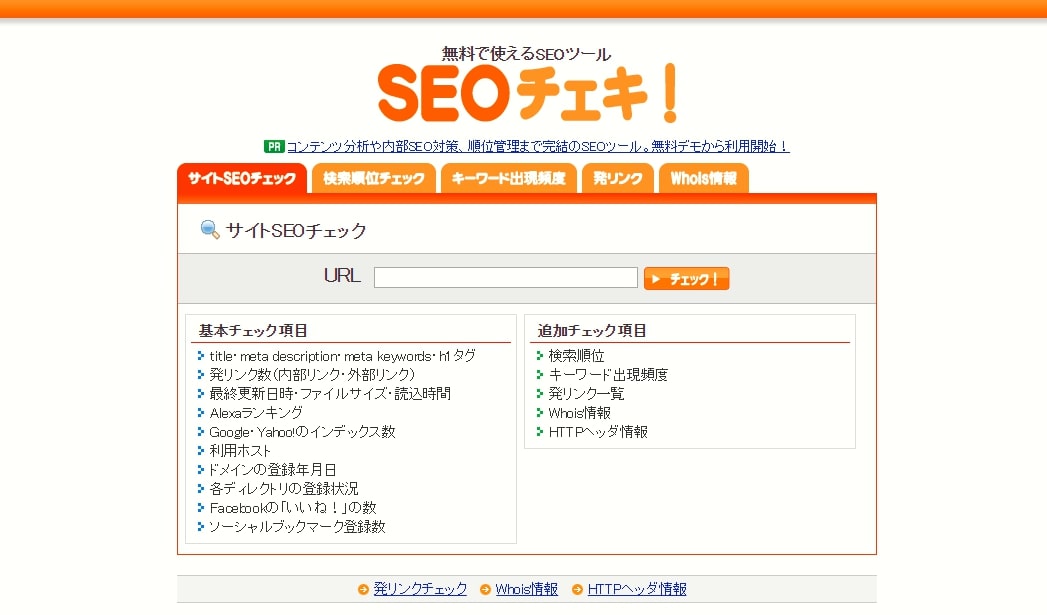Follow the 発リンクチェック footer link
The width and height of the screenshot is (1047, 615).
(x=420, y=589)
